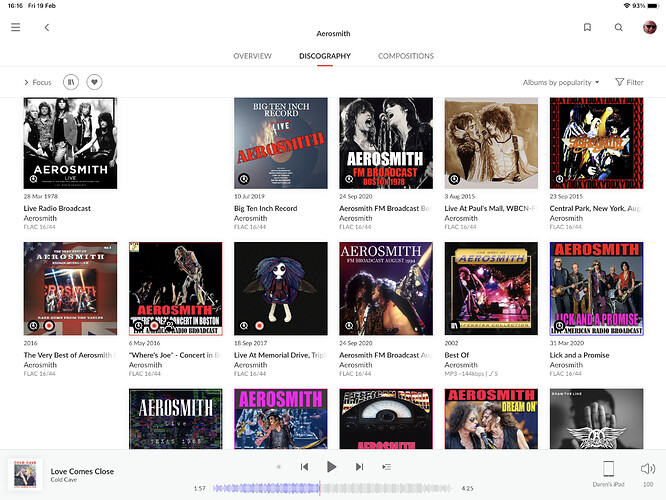Click Qobuz badge on Memorial Drive cover

point(244,326)
